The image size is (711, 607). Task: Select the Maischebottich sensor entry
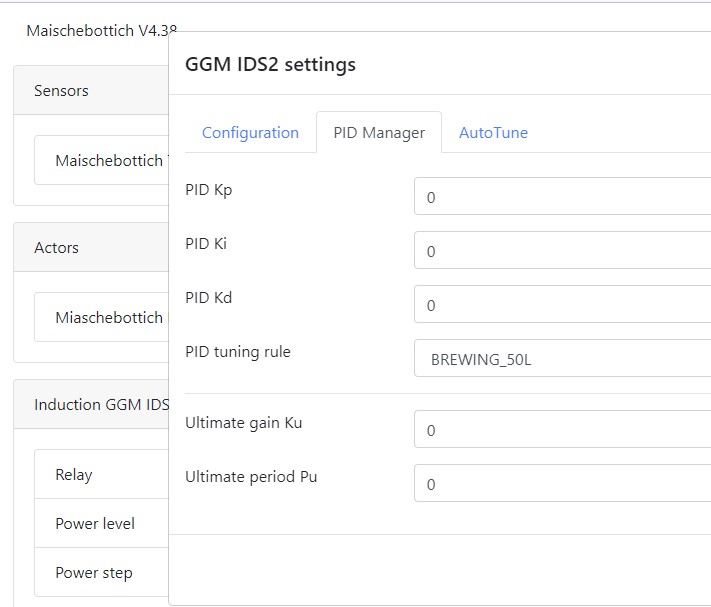[108, 161]
